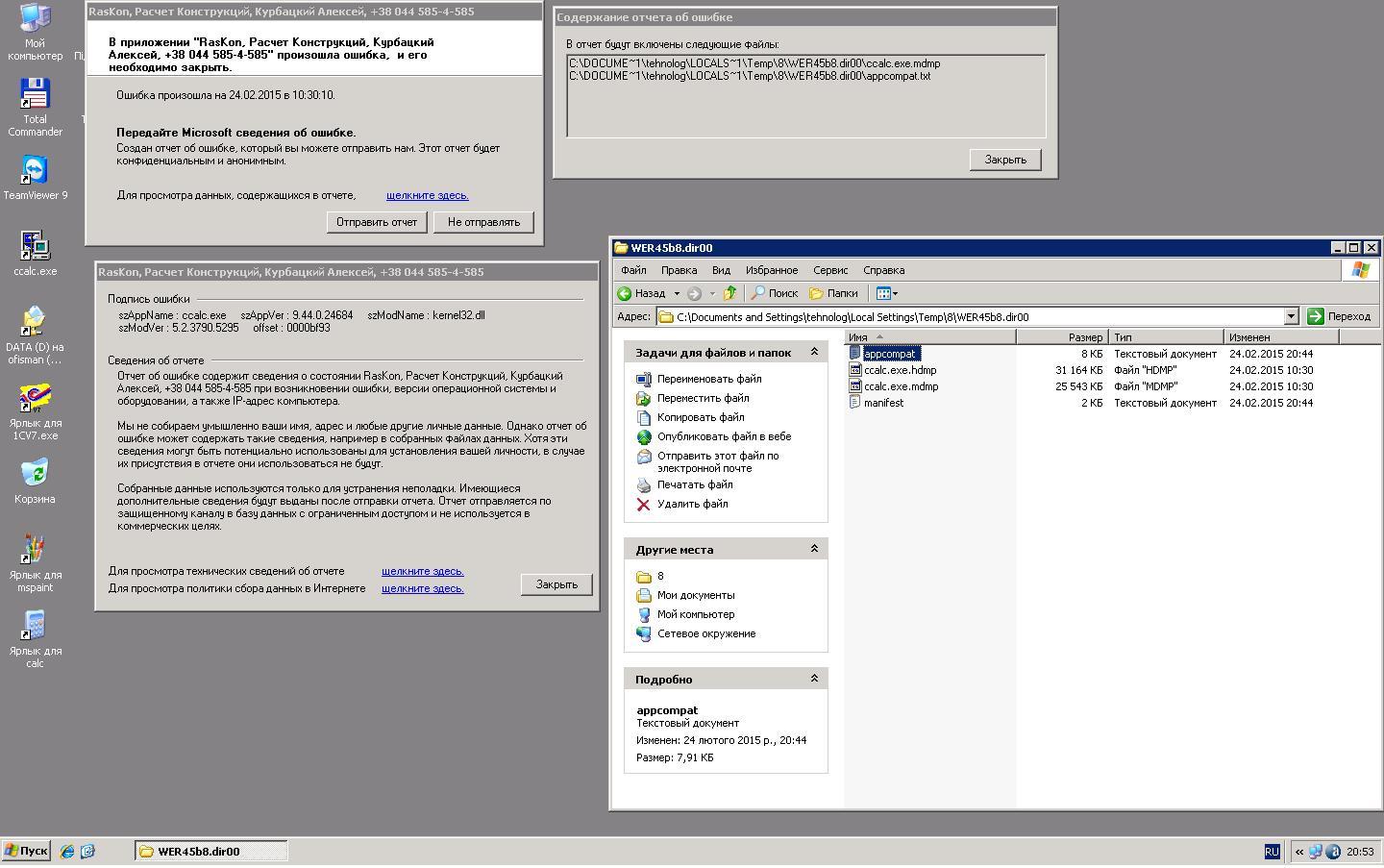Choose Копировать файл task

[x=690, y=417]
